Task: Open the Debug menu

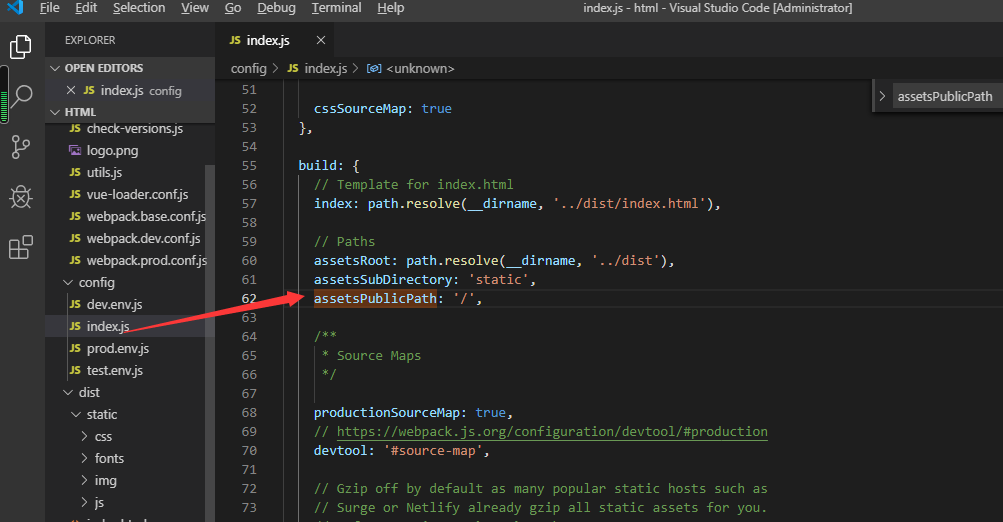Action: coord(276,8)
